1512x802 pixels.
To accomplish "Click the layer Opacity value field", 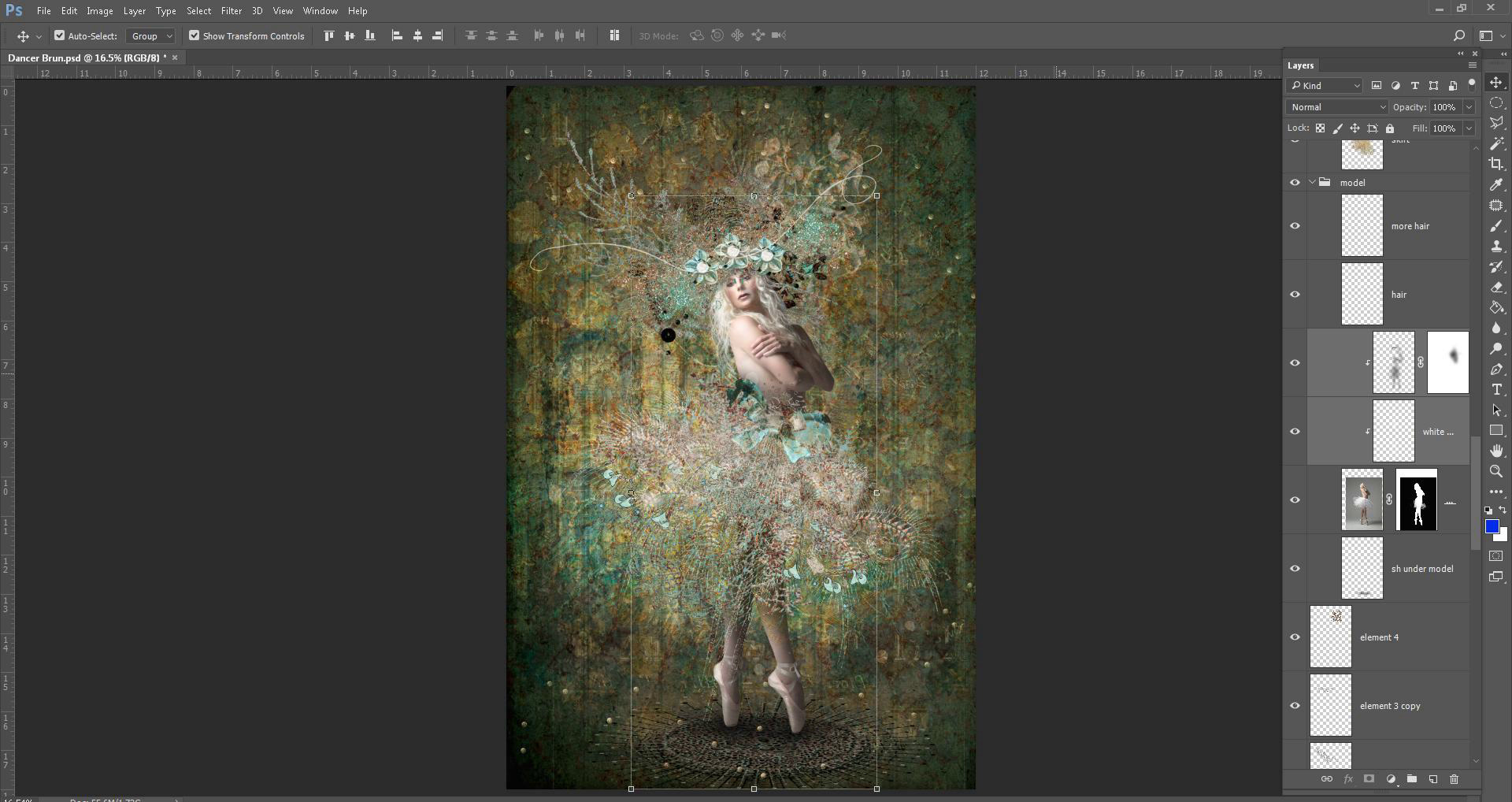I will [1444, 107].
